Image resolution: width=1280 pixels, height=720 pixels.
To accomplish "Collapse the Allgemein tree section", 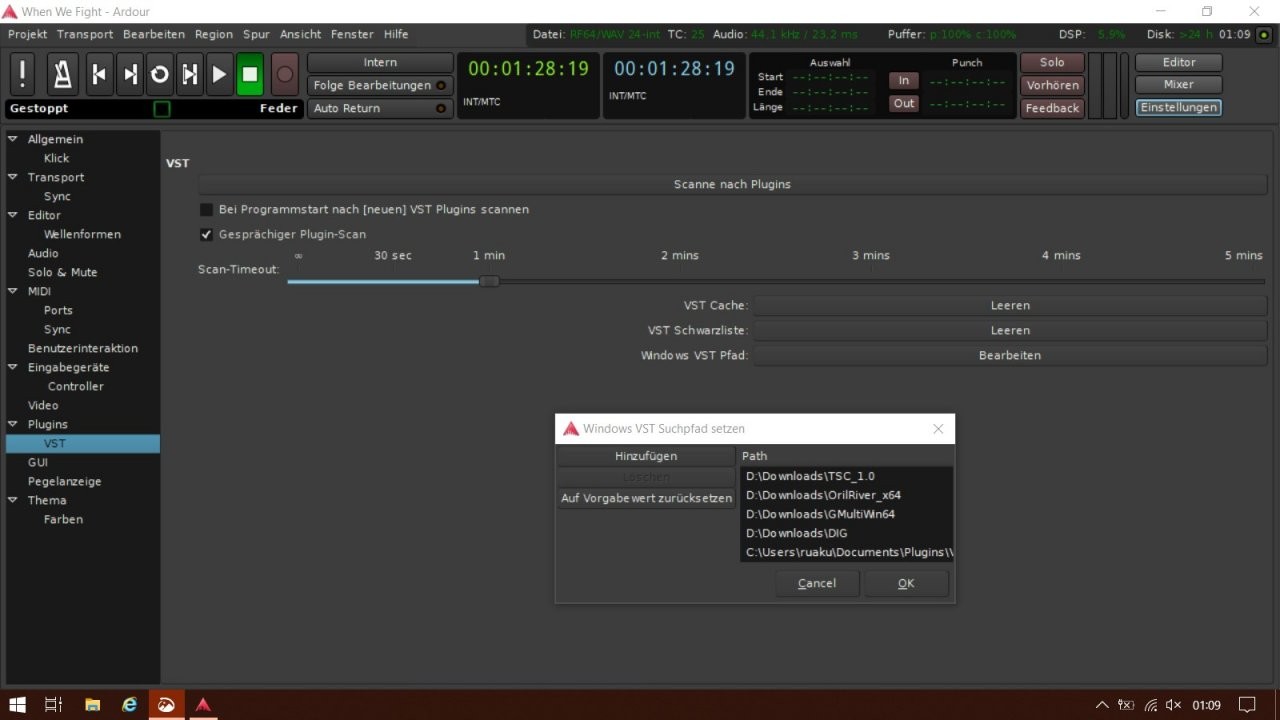I will tap(13, 139).
